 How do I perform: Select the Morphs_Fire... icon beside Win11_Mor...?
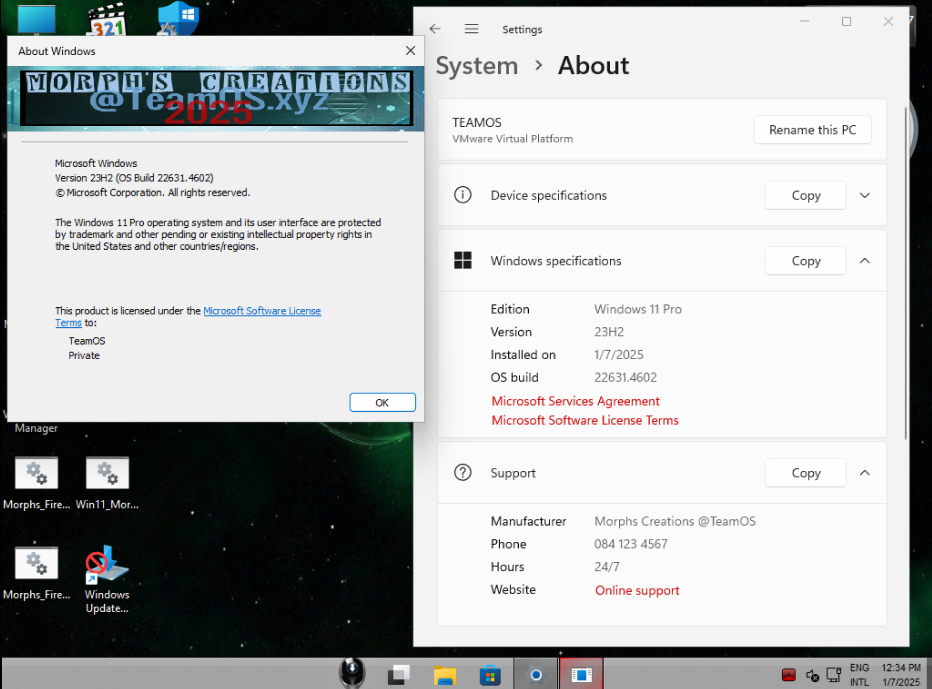(x=36, y=484)
